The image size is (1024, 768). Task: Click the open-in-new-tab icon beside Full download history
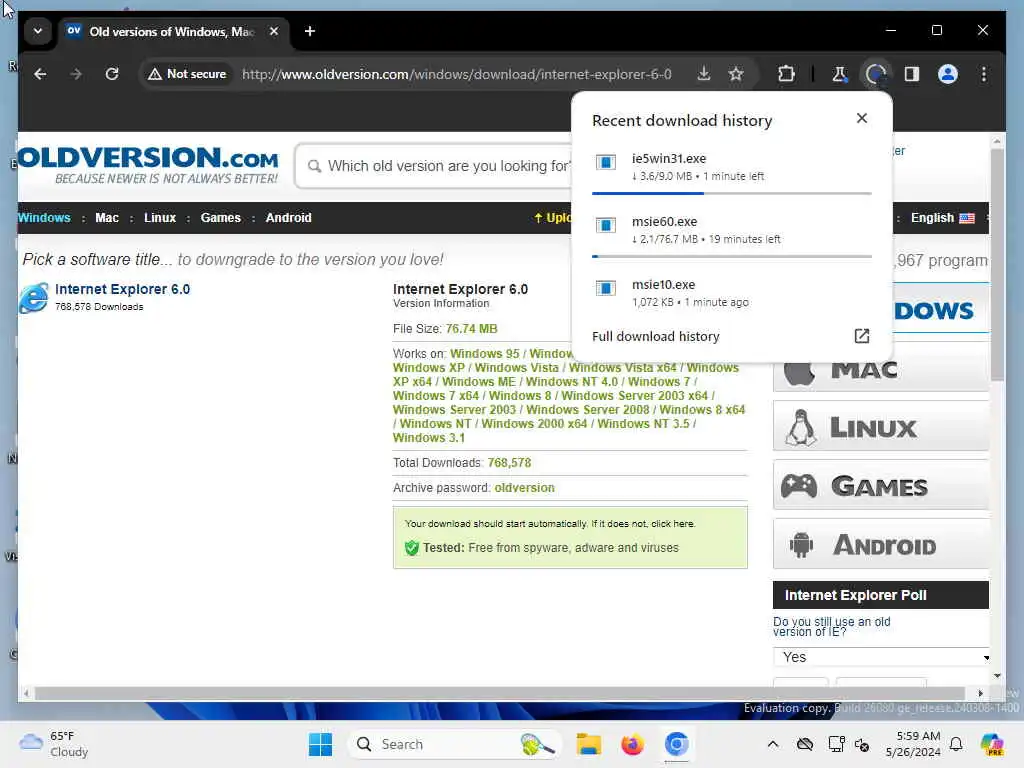(x=862, y=336)
